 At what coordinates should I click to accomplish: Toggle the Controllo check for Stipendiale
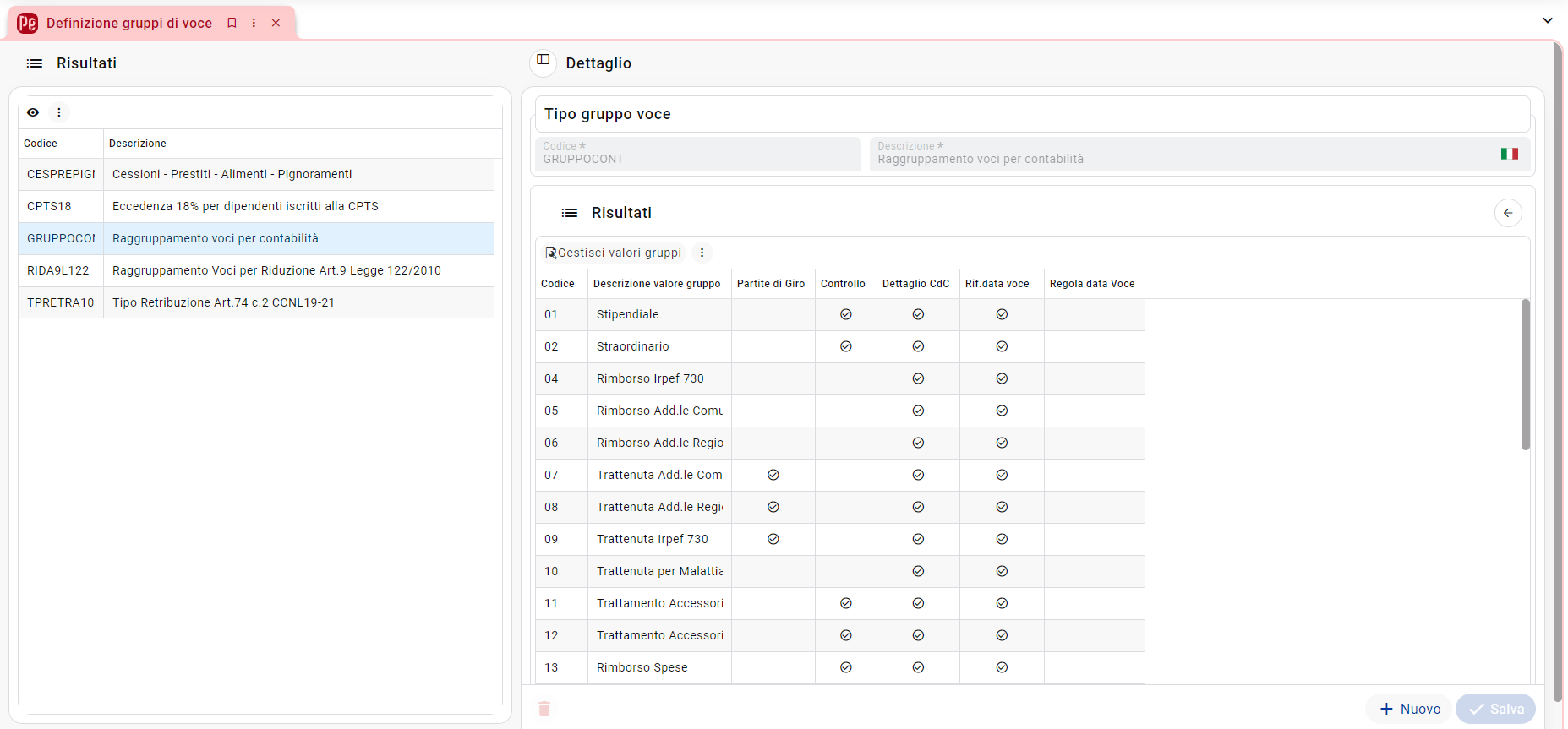point(846,314)
